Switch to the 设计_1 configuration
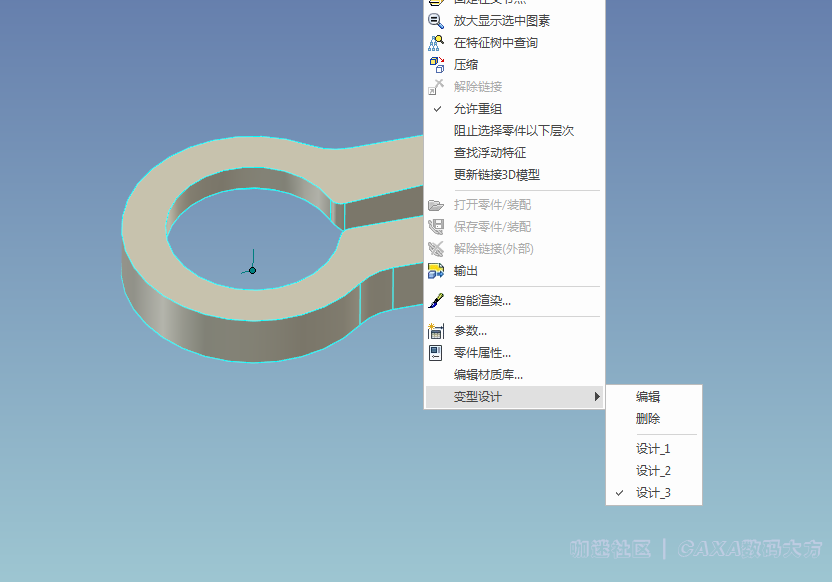The width and height of the screenshot is (832, 582). [653, 449]
